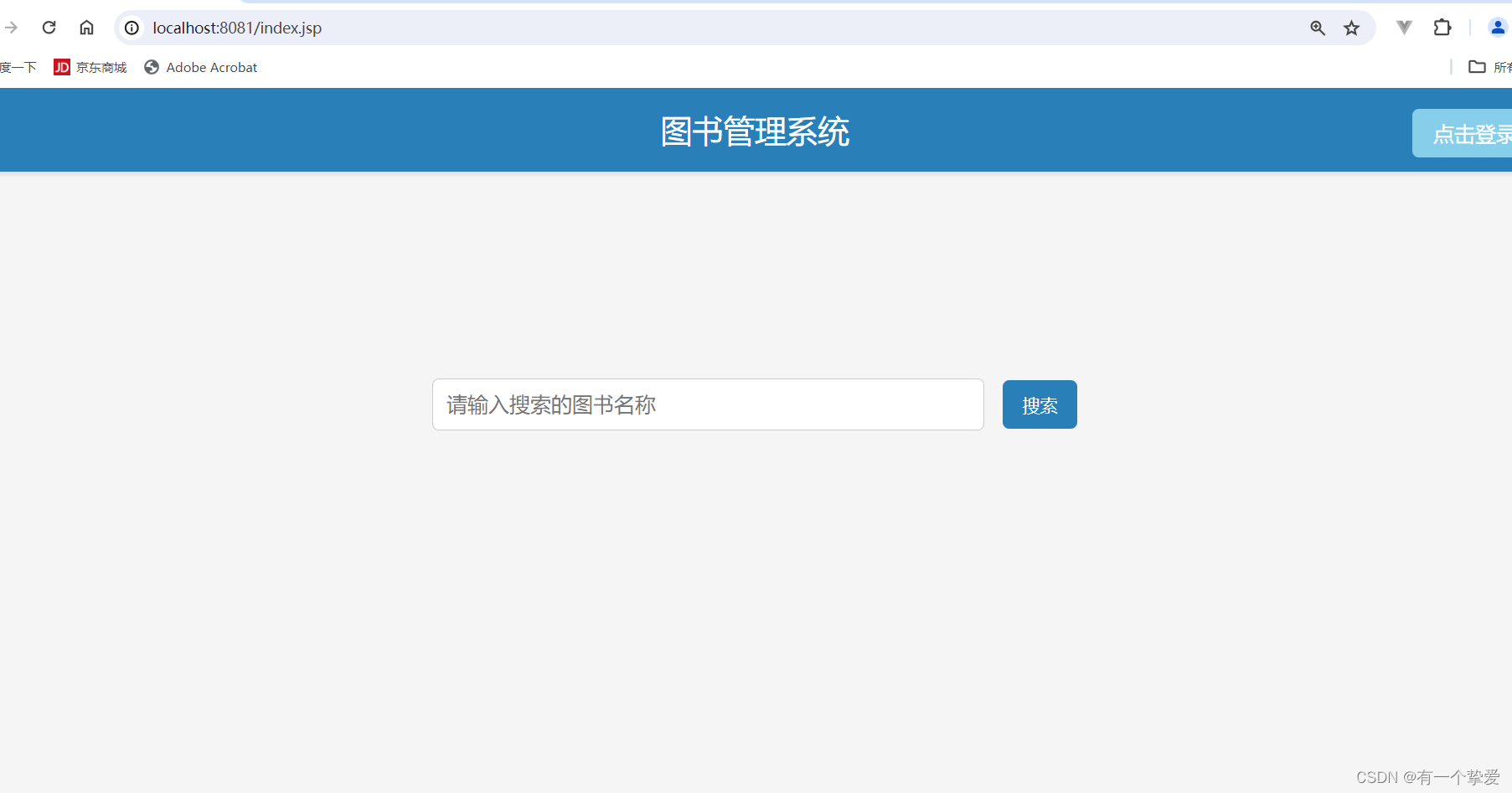Click the zoom magnifier icon in the address bar
1512x793 pixels.
[x=1318, y=28]
